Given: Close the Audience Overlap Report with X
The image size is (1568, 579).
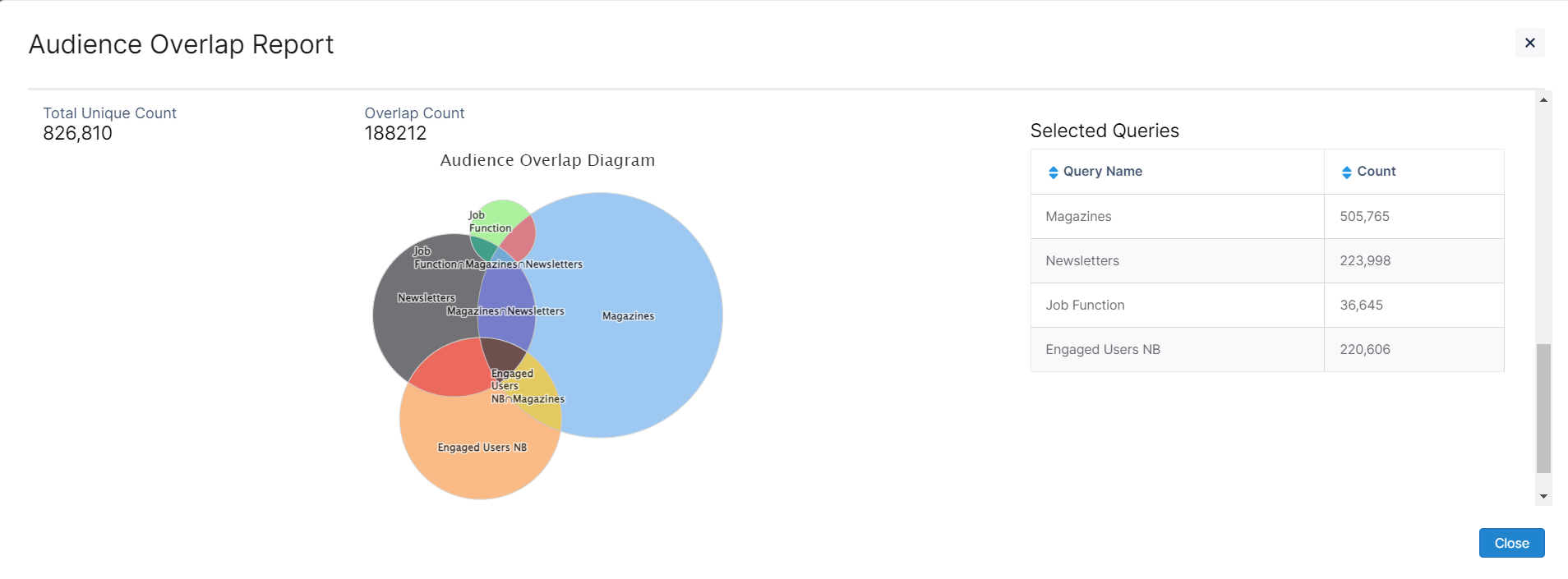Looking at the screenshot, I should tap(1529, 43).
